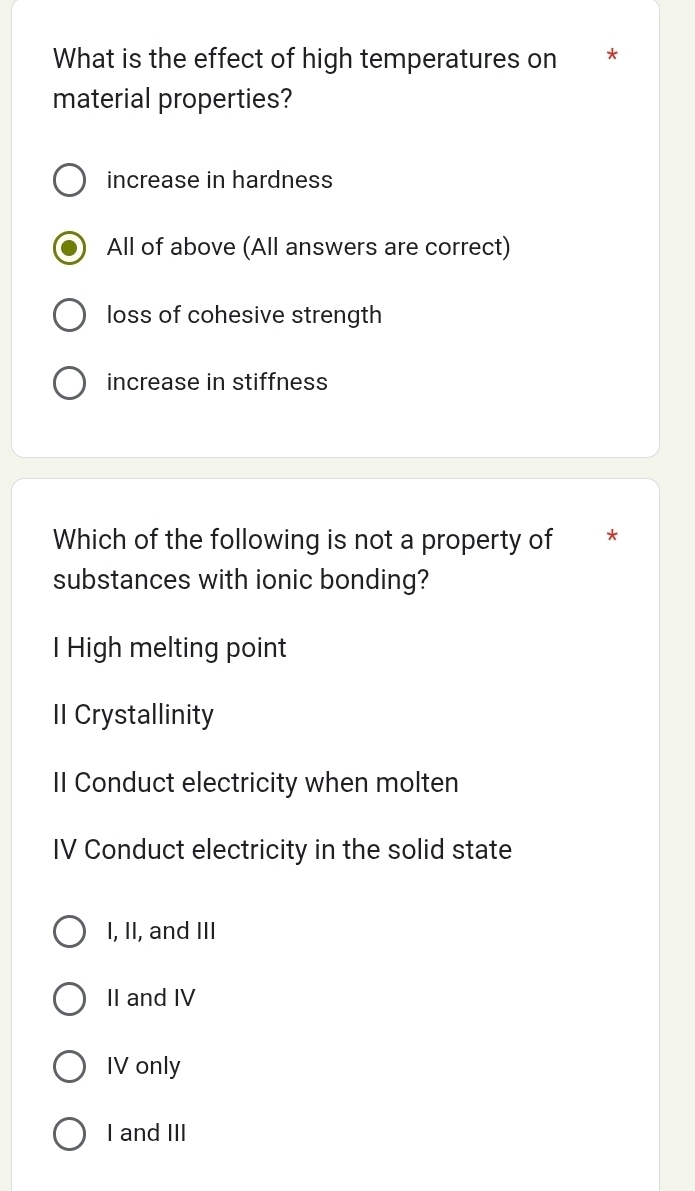Click the selected "All of above" radio button
The image size is (695, 1191).
click(69, 248)
